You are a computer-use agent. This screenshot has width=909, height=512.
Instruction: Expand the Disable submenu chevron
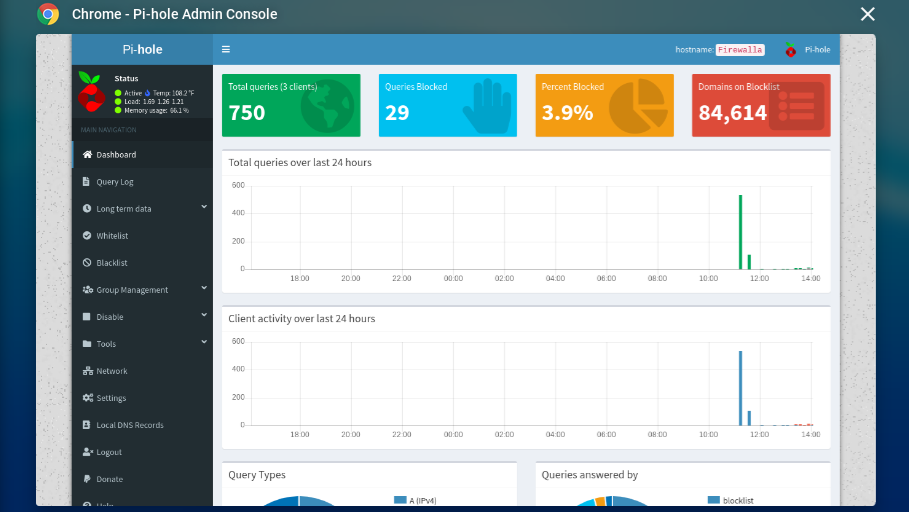tap(204, 315)
